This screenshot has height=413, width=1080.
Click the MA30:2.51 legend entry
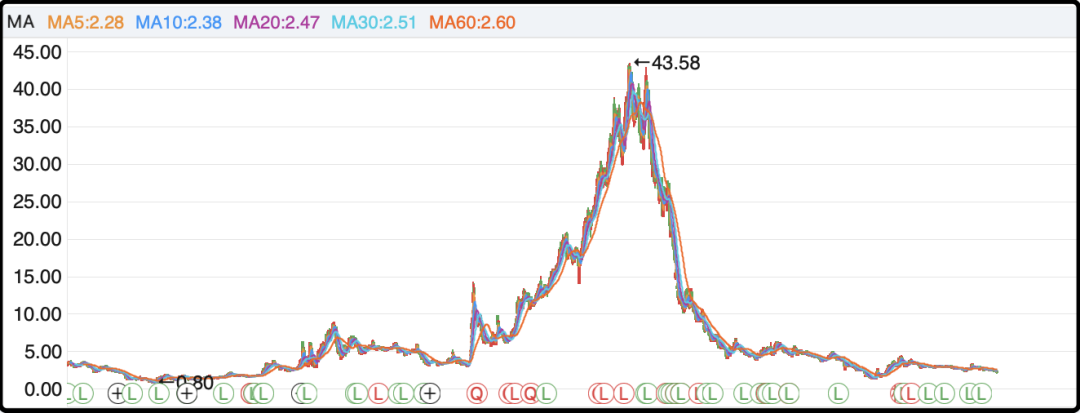coord(375,22)
